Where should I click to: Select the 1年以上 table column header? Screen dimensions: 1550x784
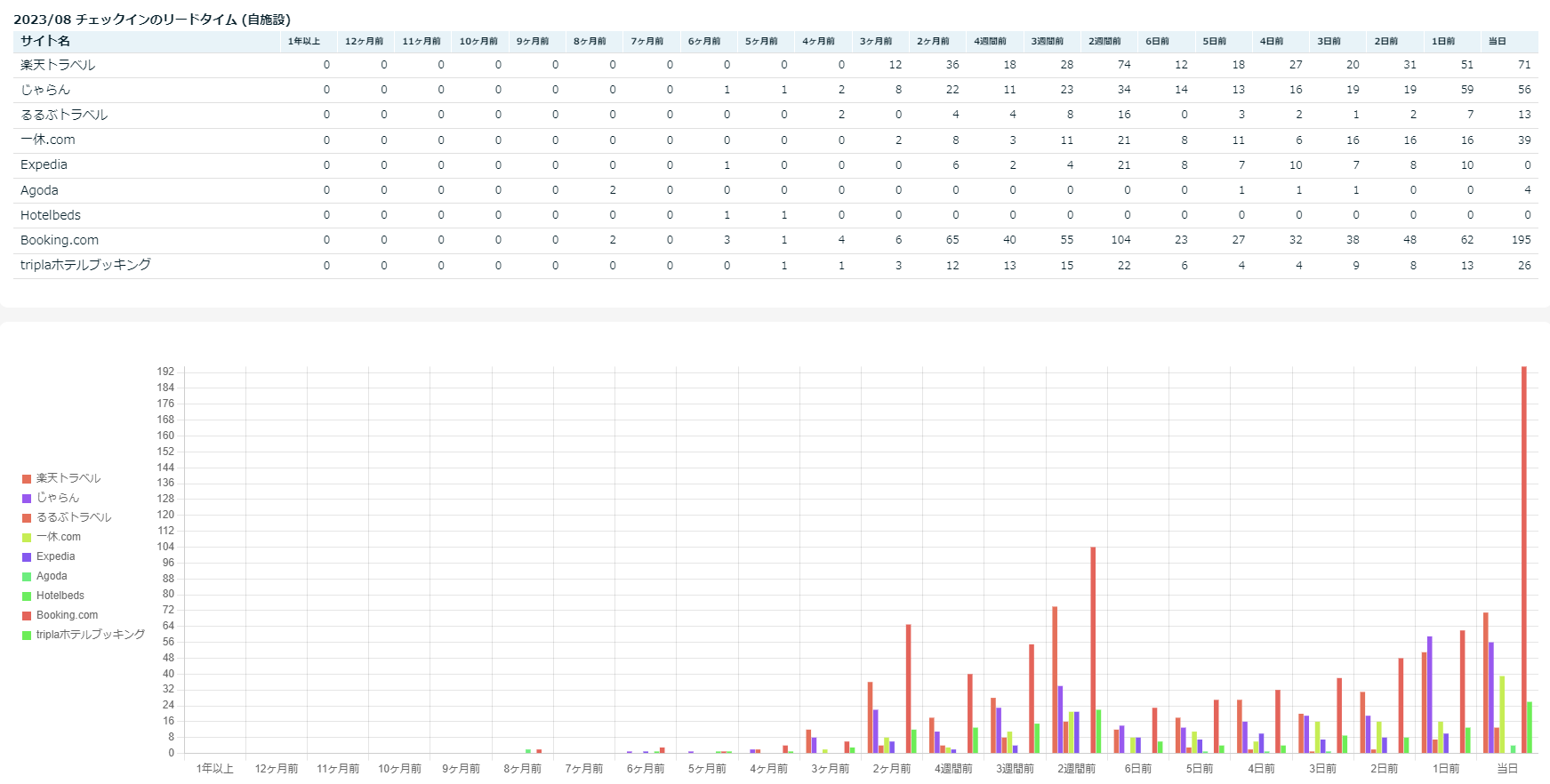304,42
